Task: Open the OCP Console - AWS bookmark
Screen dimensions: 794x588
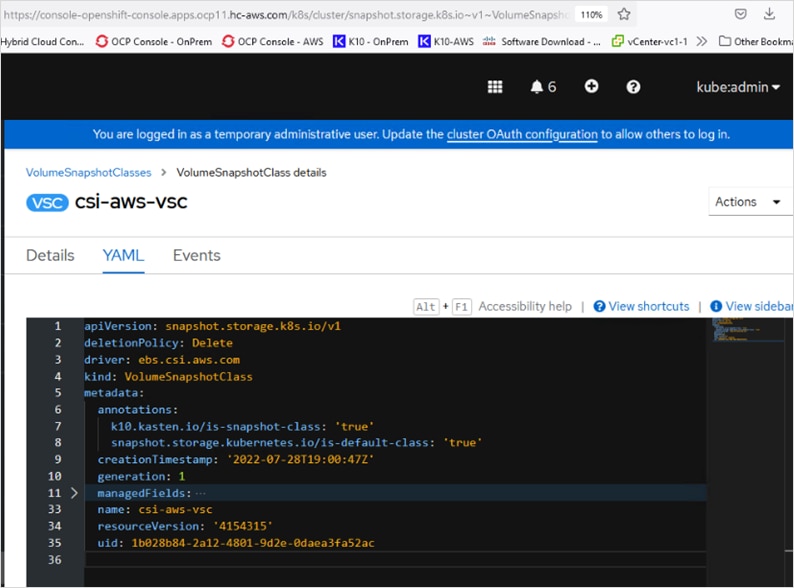Action: (273, 42)
